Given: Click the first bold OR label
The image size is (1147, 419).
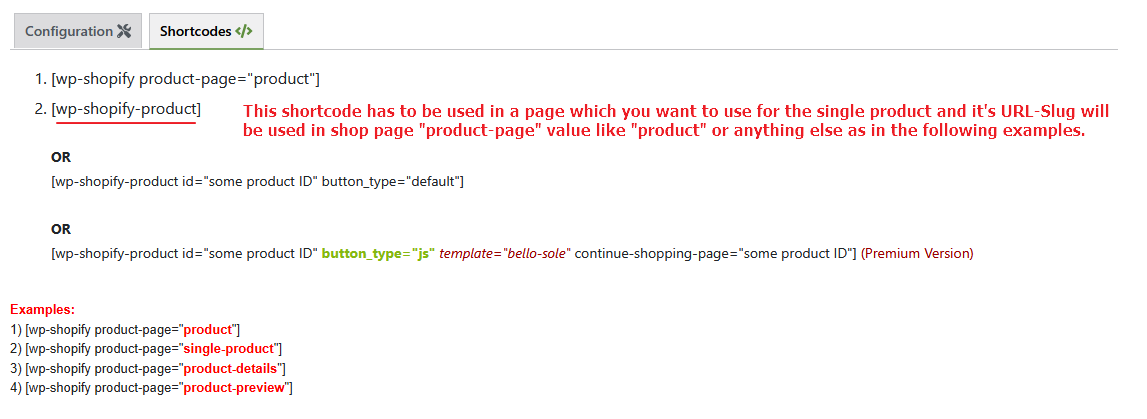Looking at the screenshot, I should [61, 158].
